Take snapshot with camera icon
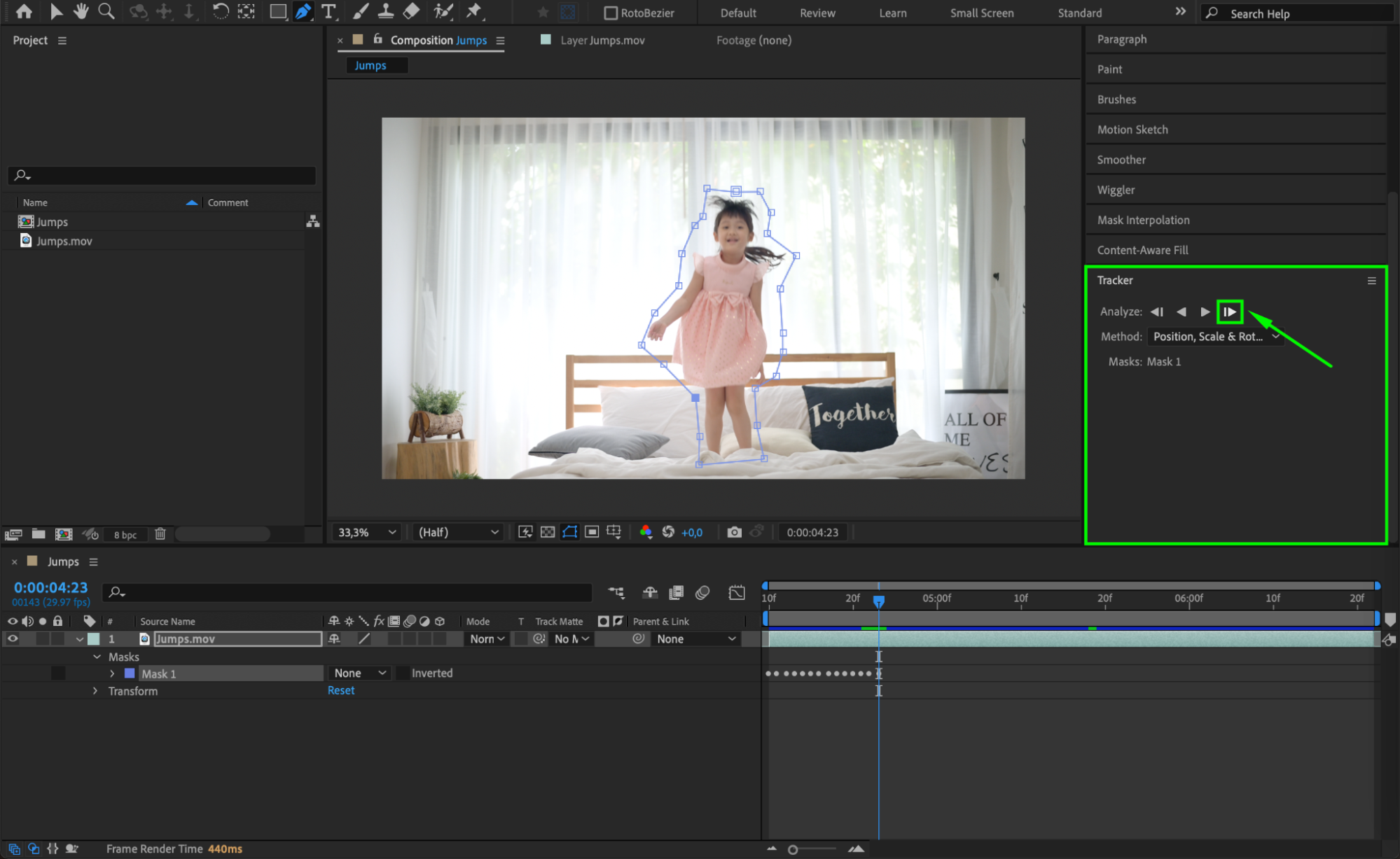The width and height of the screenshot is (1400, 859). [x=734, y=532]
